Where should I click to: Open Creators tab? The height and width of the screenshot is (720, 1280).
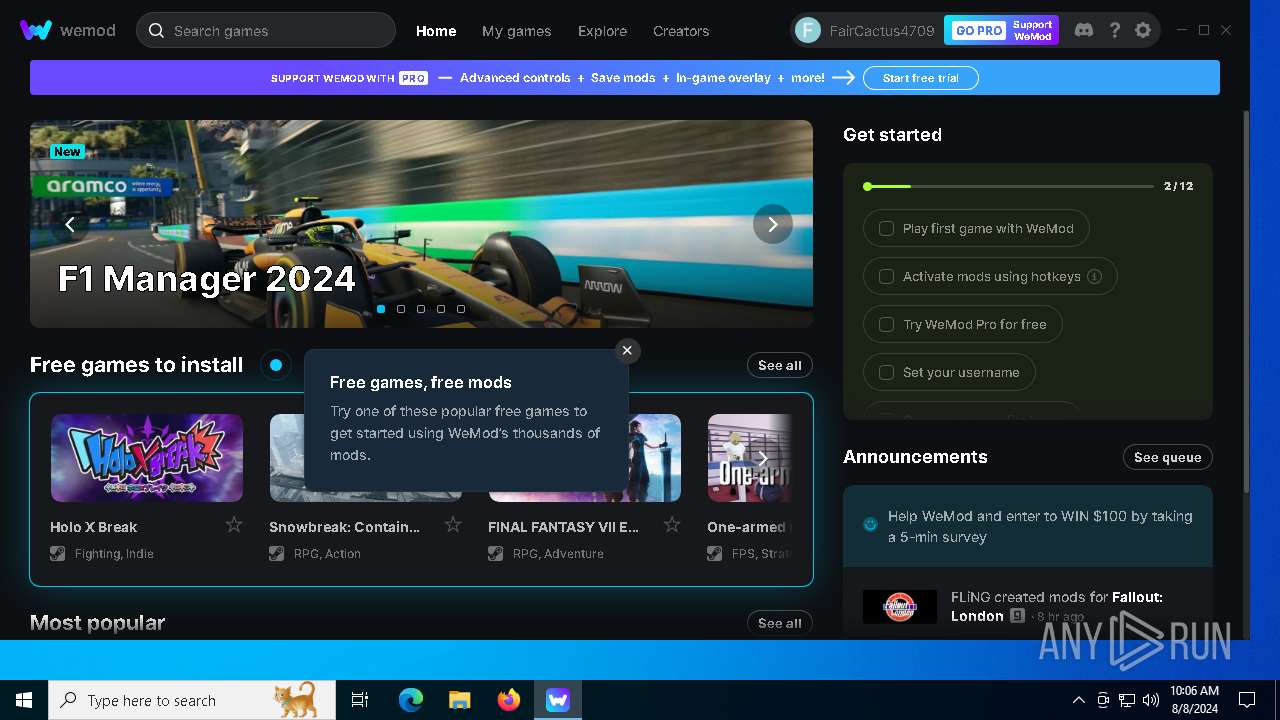coord(681,31)
